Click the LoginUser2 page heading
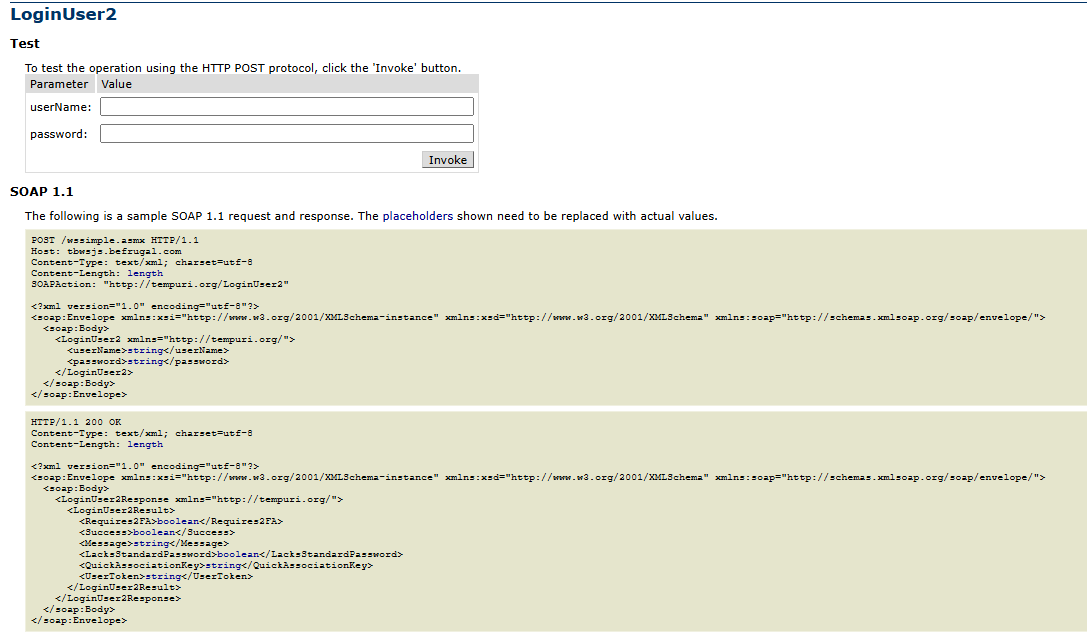This screenshot has height=640, width=1087. [x=63, y=14]
